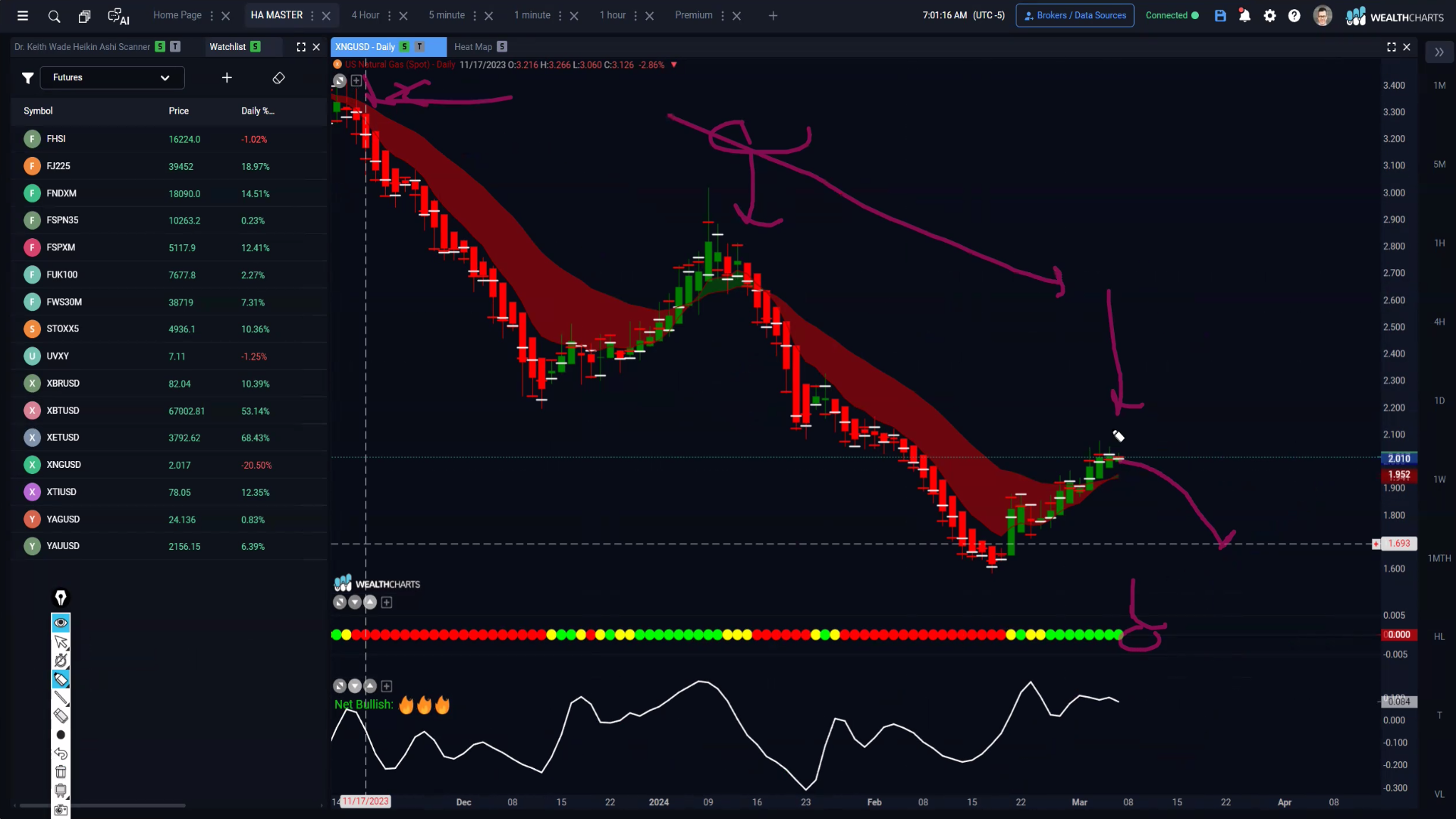Screen dimensions: 1456x819
Task: Select the straight line drawing tool
Action: (61, 698)
